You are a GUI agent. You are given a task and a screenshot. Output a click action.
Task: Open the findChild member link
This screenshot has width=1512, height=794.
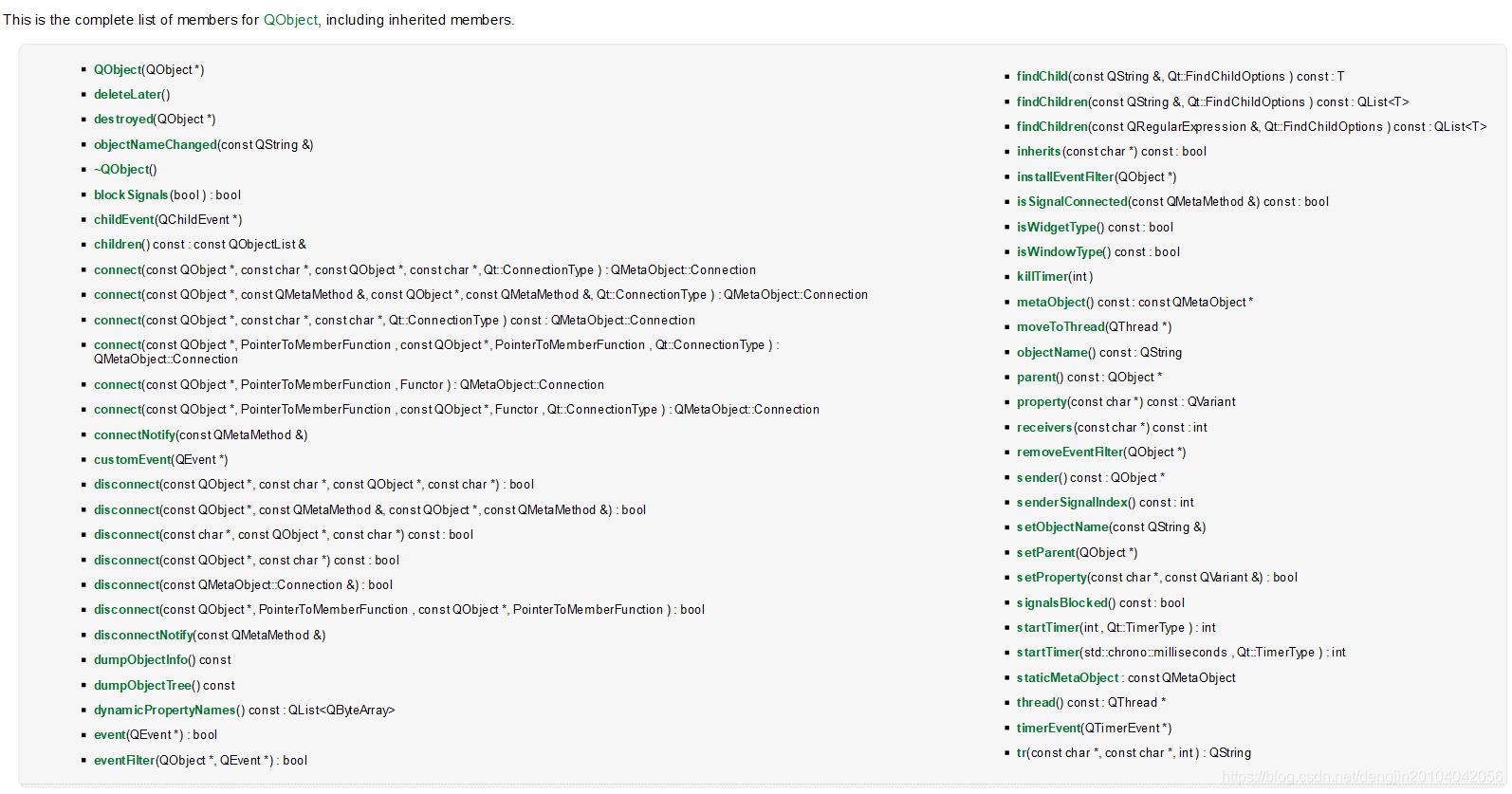1042,77
